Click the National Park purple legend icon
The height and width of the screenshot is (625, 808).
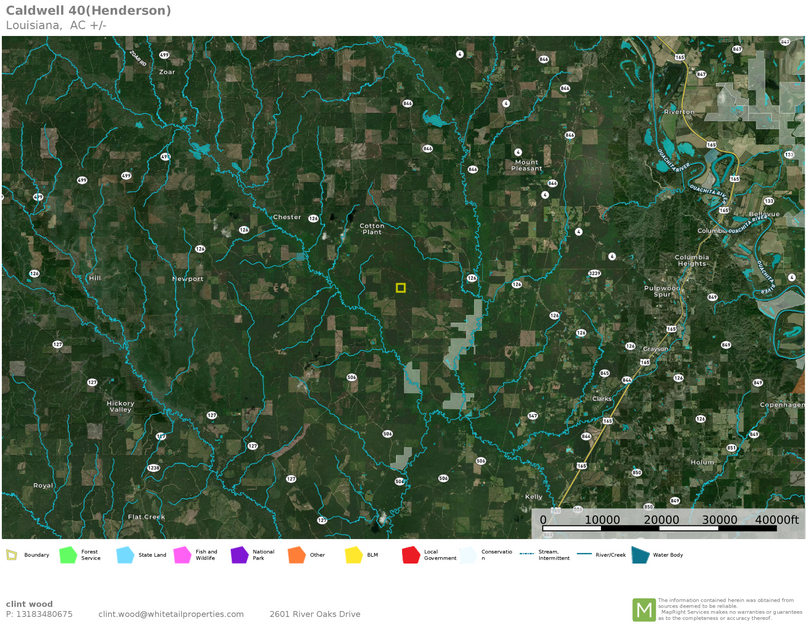[239, 555]
